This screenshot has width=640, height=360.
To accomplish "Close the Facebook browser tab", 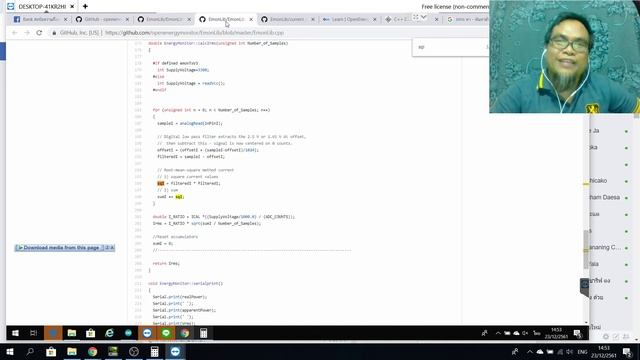I will 65,19.
